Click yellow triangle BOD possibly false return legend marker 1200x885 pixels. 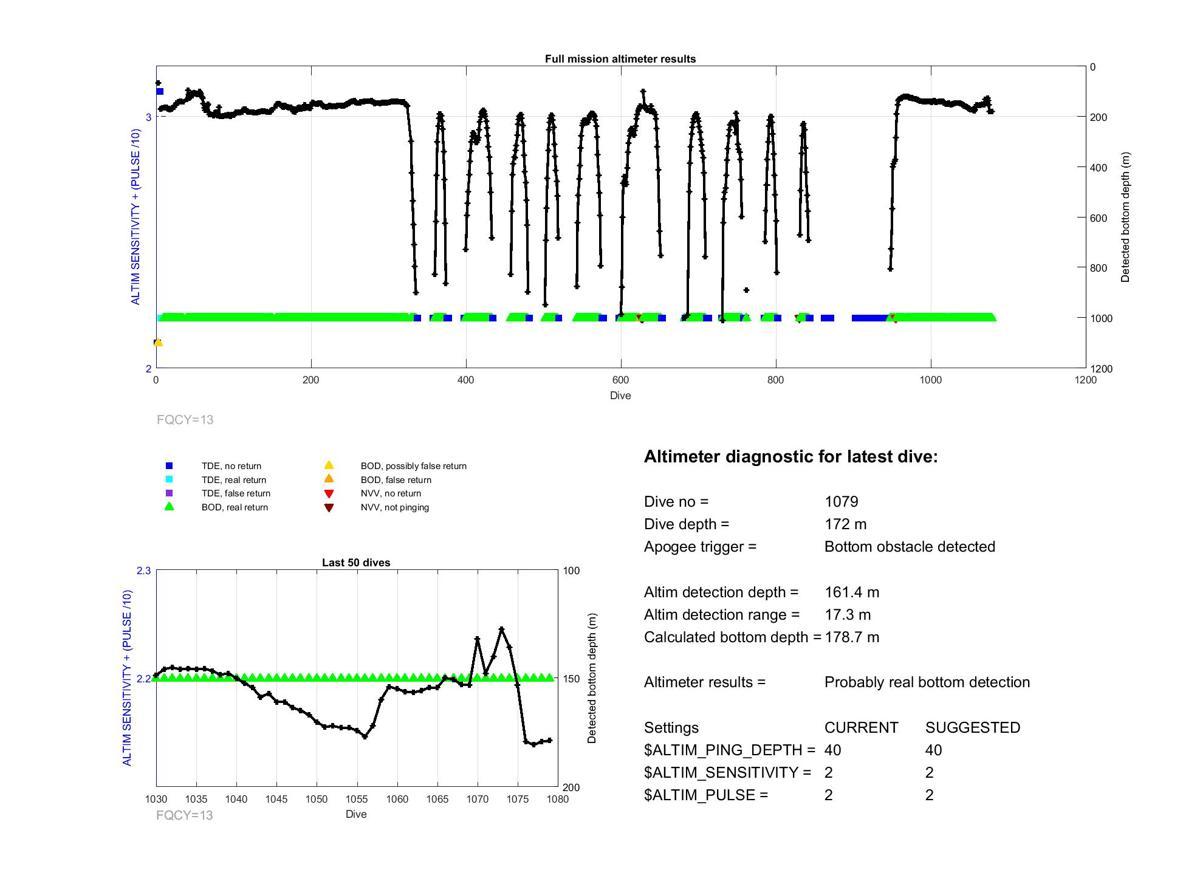click(328, 466)
